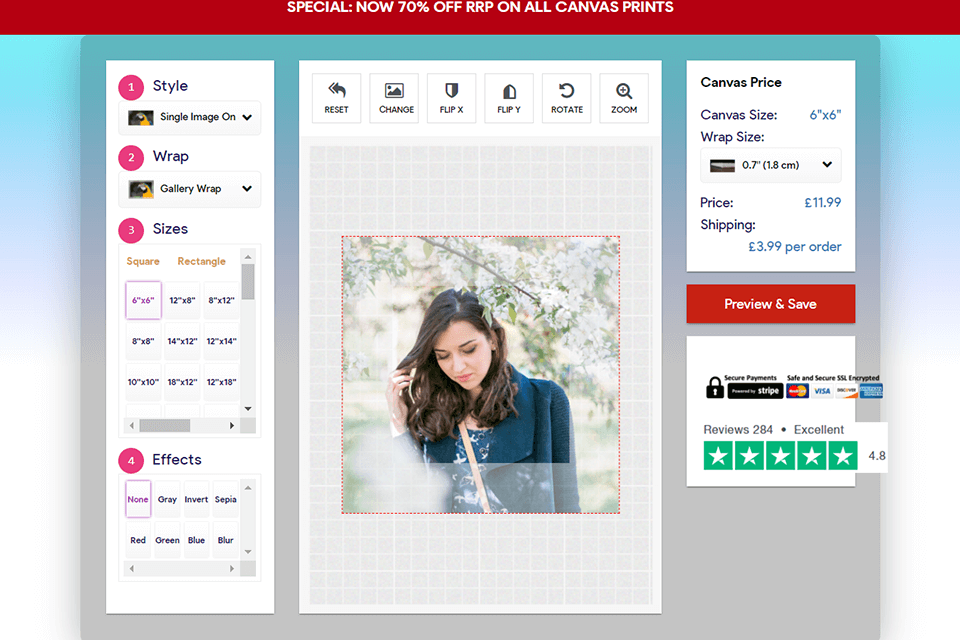Apply the Blur effect

225,540
